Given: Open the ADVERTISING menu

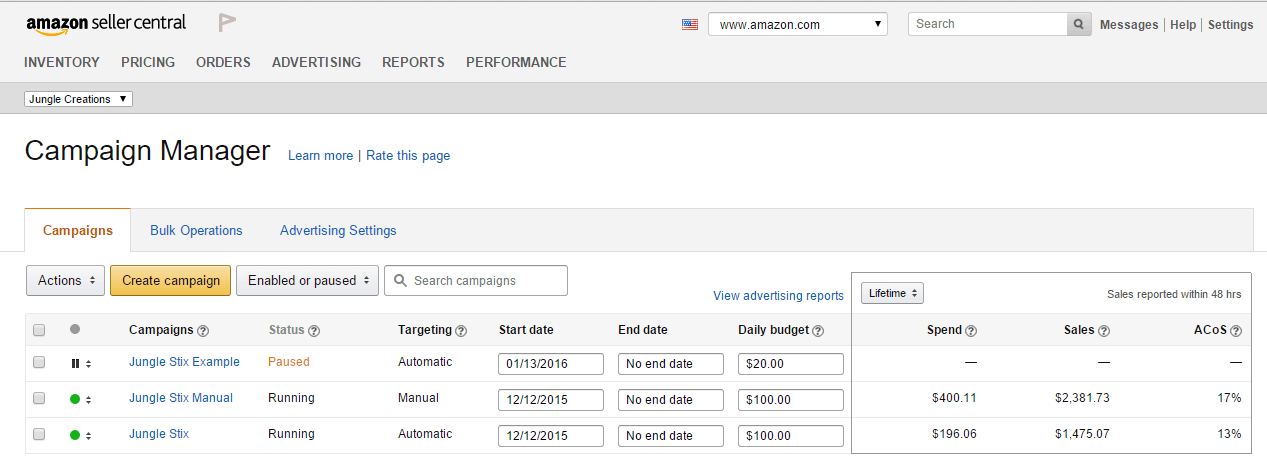Looking at the screenshot, I should click(316, 62).
